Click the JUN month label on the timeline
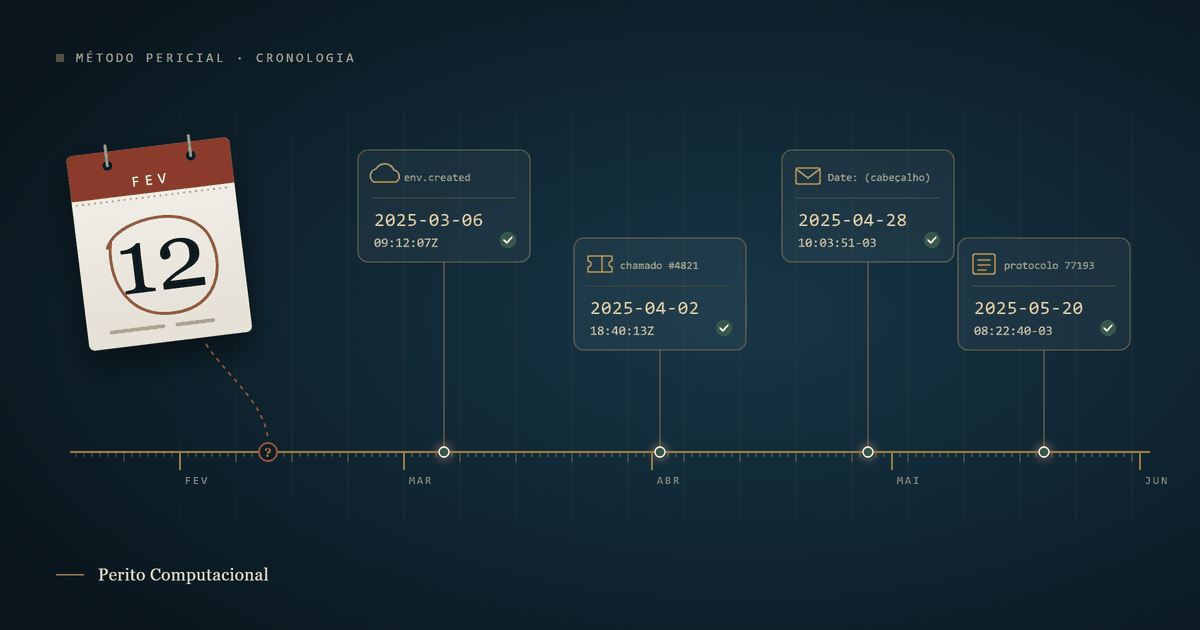 tap(1156, 481)
